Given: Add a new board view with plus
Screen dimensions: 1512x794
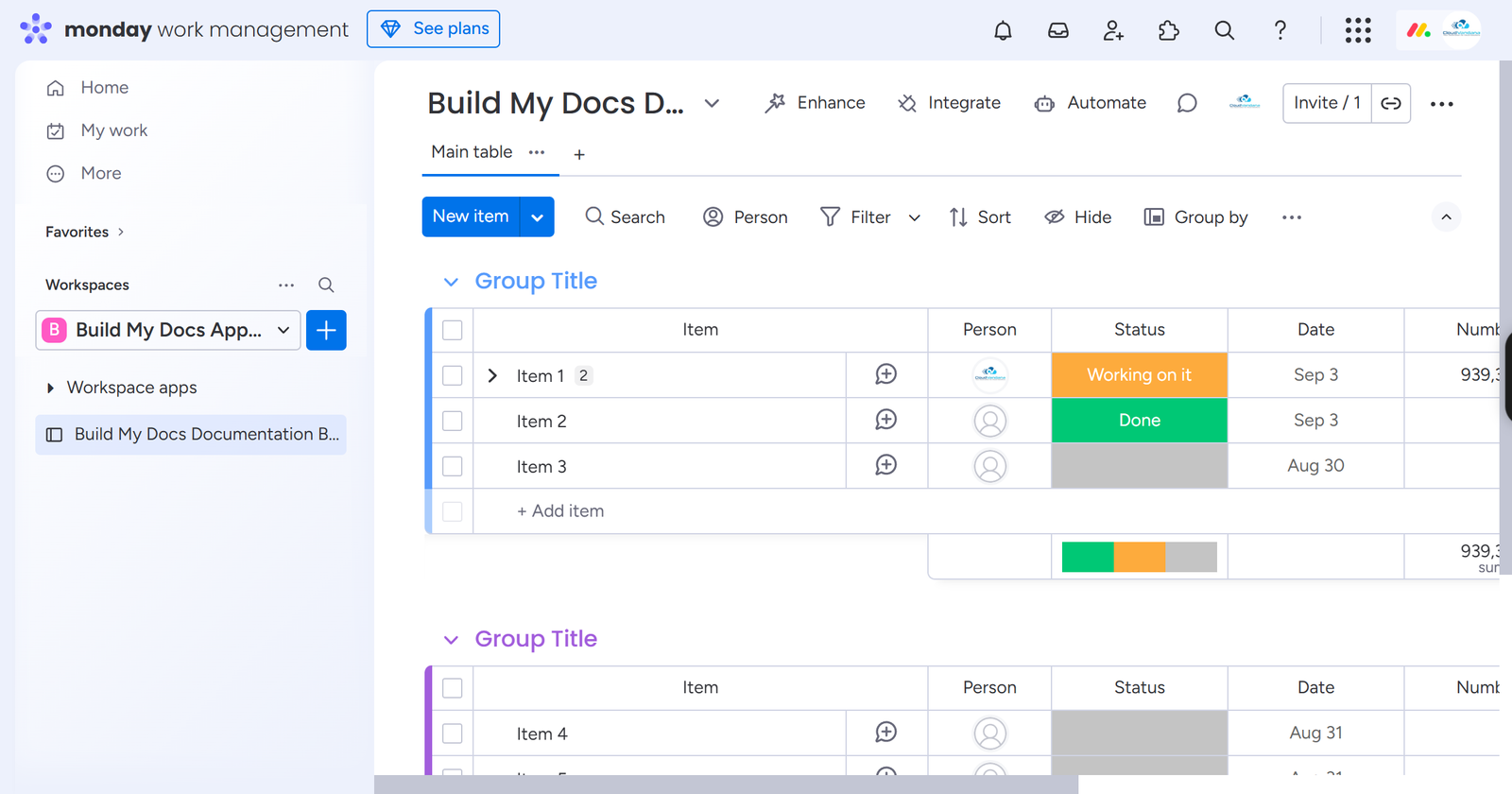Looking at the screenshot, I should pyautogui.click(x=579, y=154).
